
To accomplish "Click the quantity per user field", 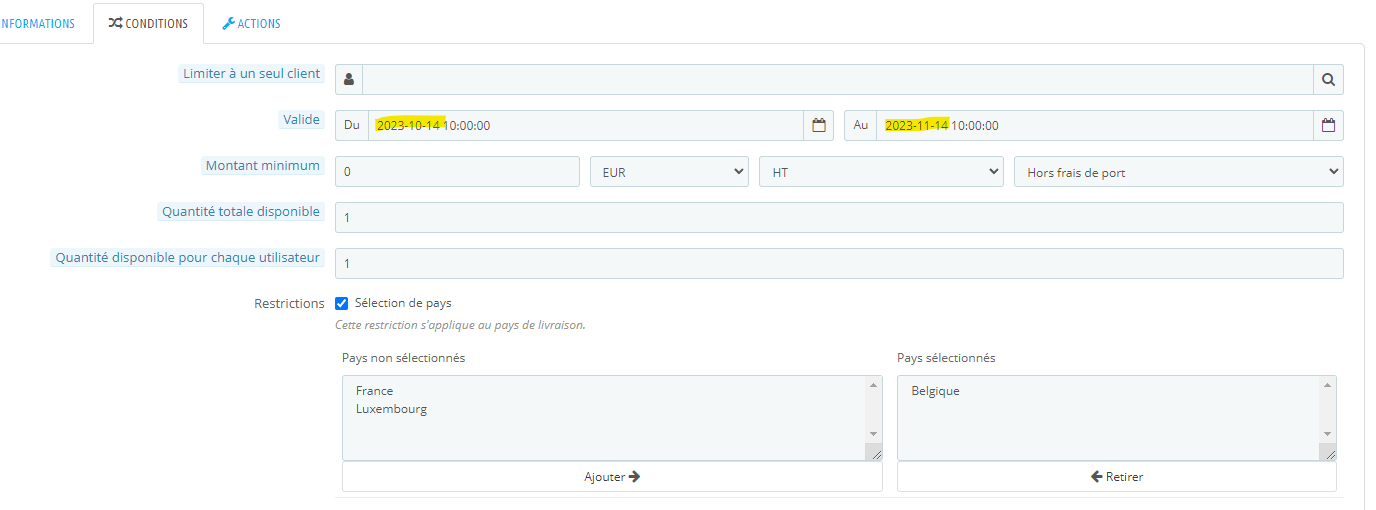I will pyautogui.click(x=839, y=263).
